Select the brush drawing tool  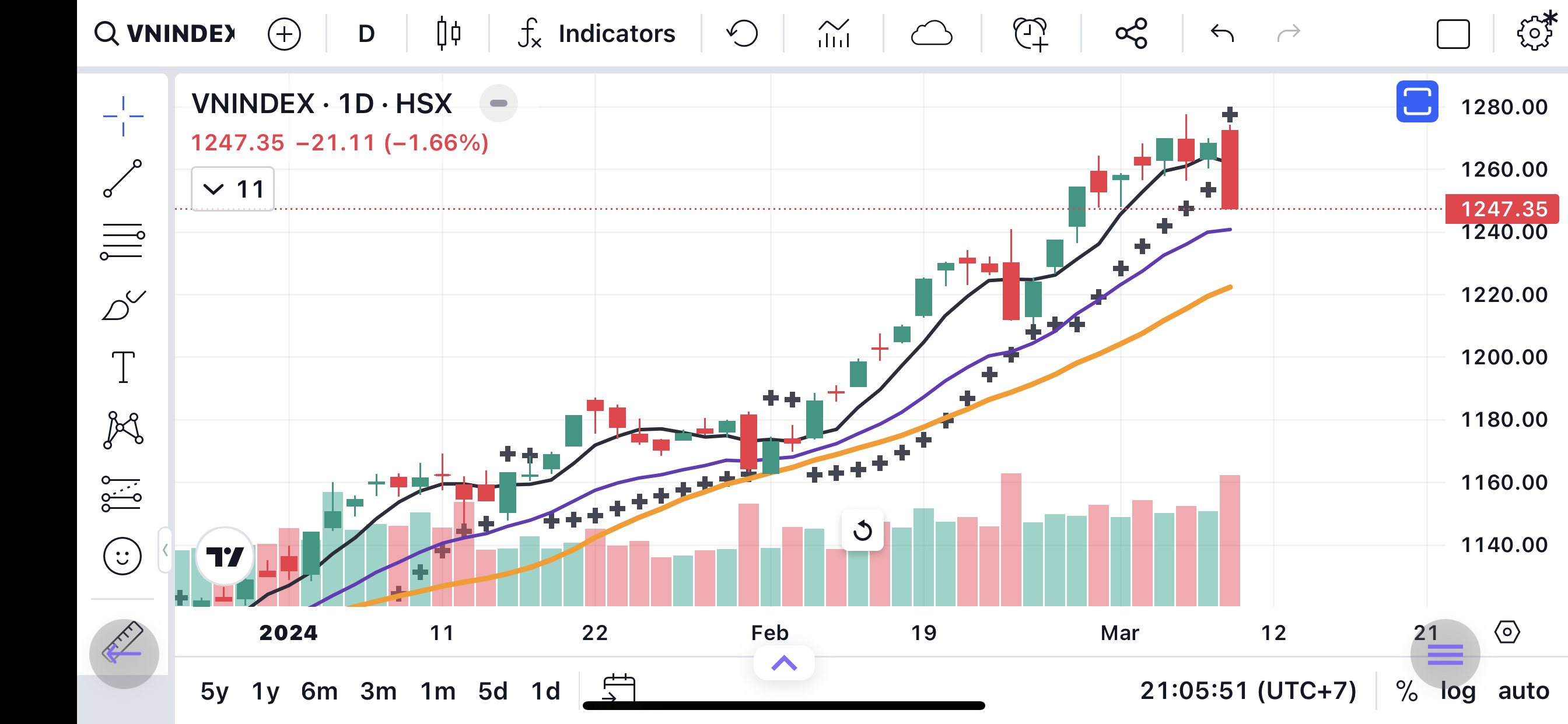(123, 305)
